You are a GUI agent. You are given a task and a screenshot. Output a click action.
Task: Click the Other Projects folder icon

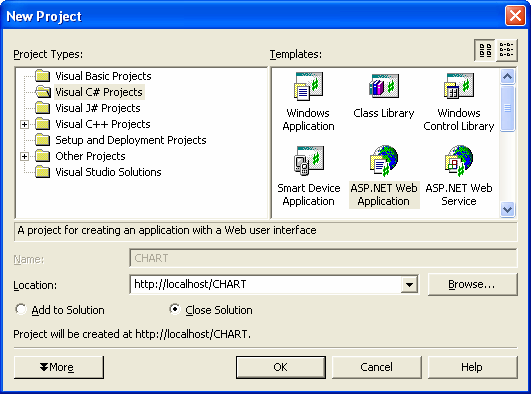click(x=43, y=156)
